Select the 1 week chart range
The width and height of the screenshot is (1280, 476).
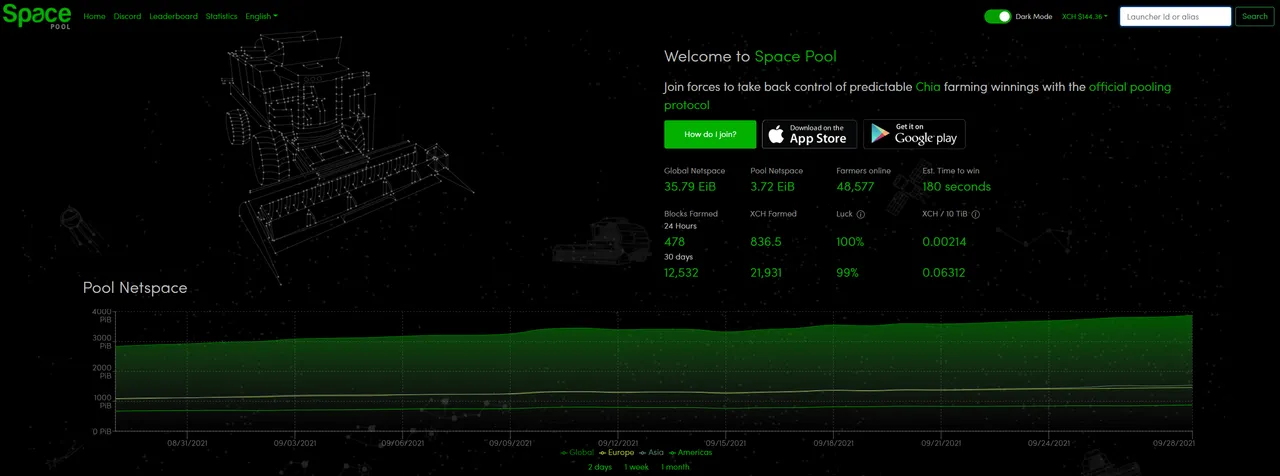637,467
